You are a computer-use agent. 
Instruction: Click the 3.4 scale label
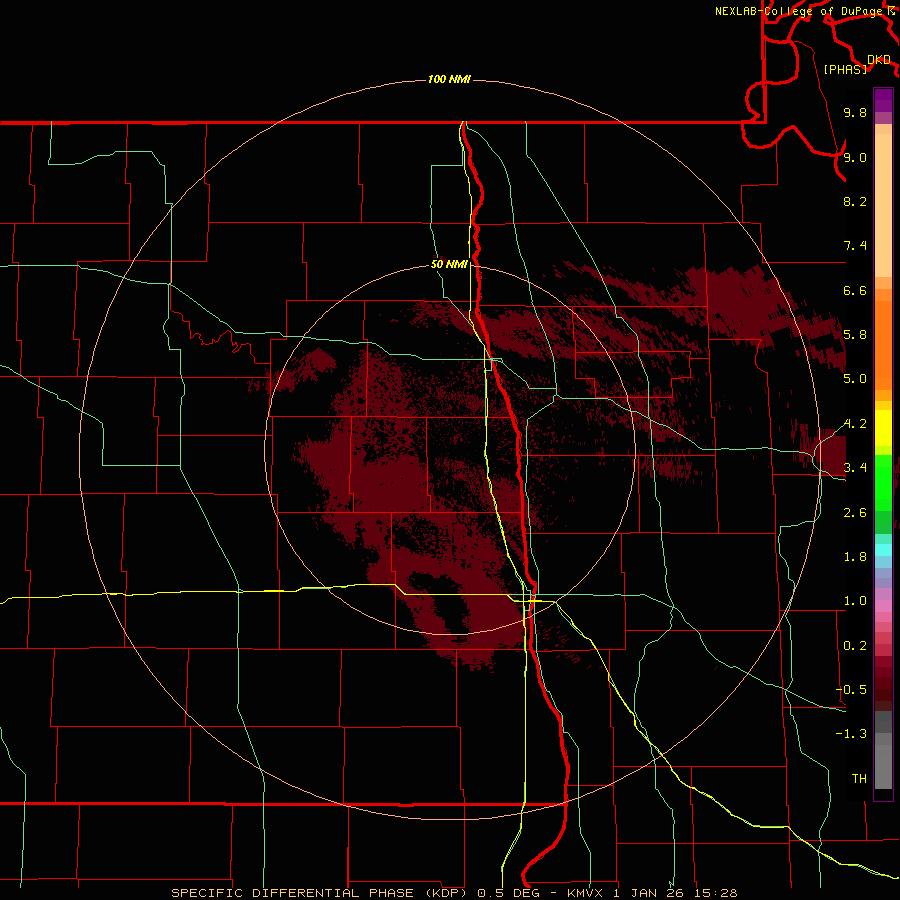[855, 468]
